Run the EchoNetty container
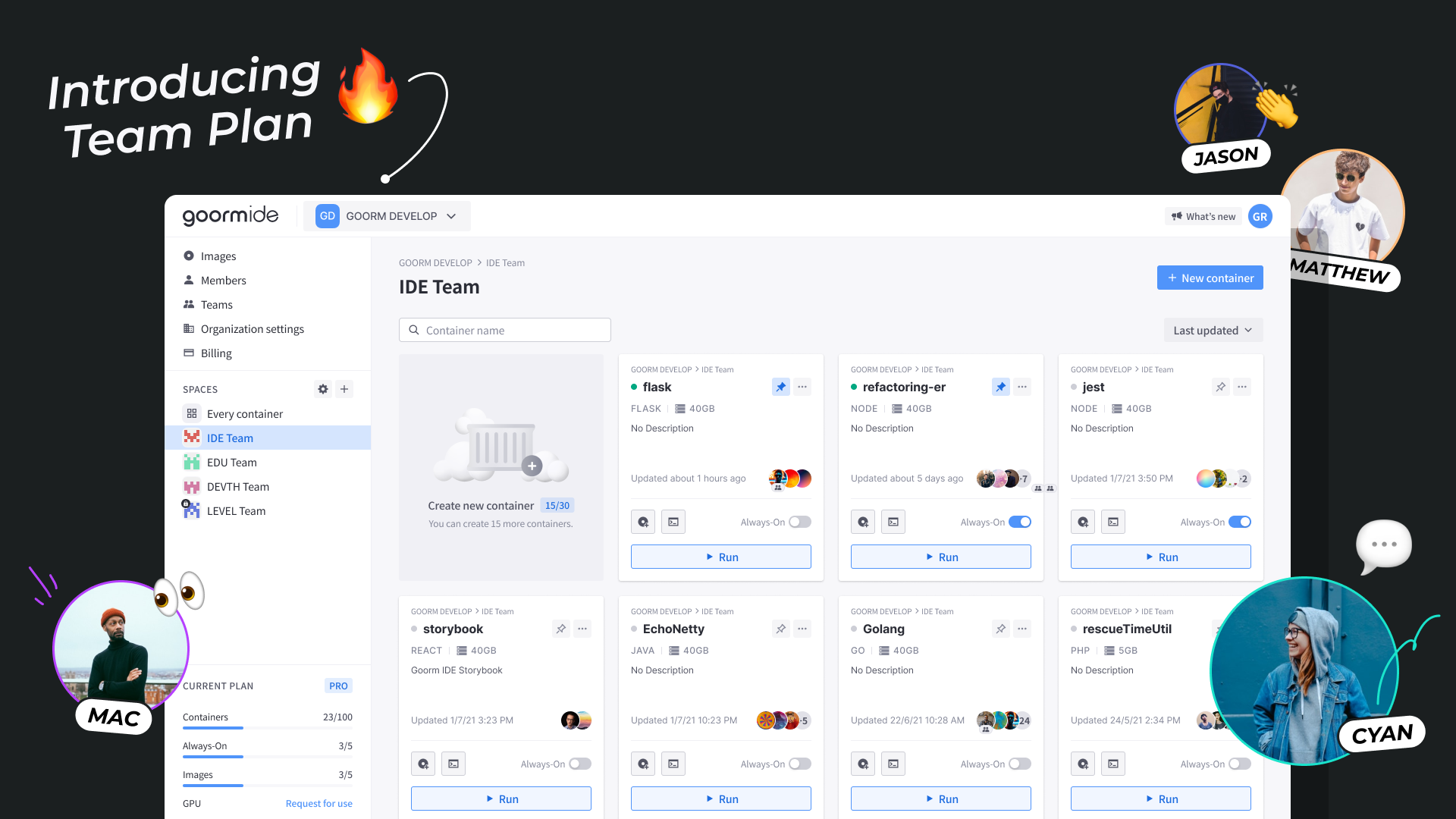Image resolution: width=1456 pixels, height=819 pixels. tap(721, 799)
